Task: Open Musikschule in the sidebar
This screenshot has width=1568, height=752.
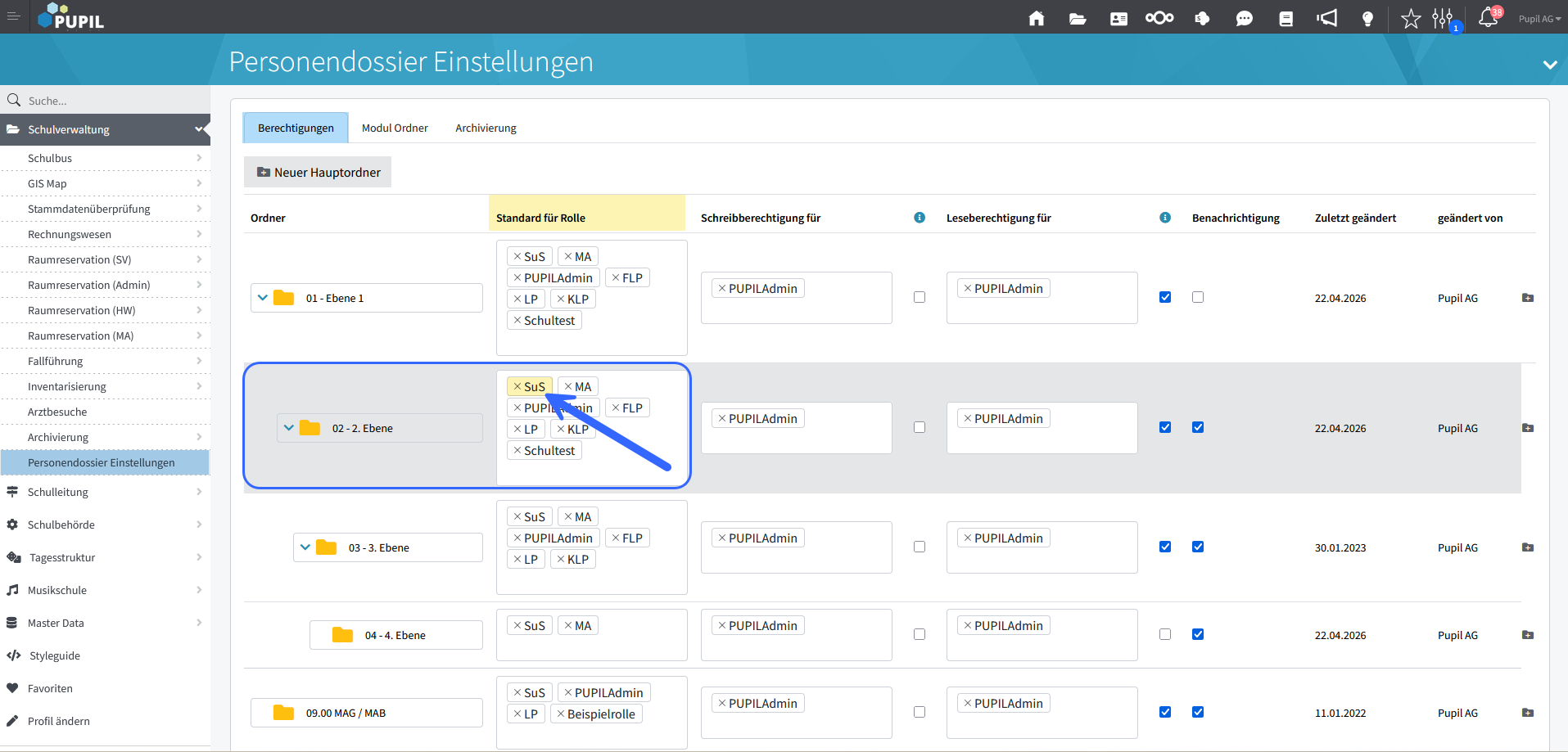Action: coord(57,590)
